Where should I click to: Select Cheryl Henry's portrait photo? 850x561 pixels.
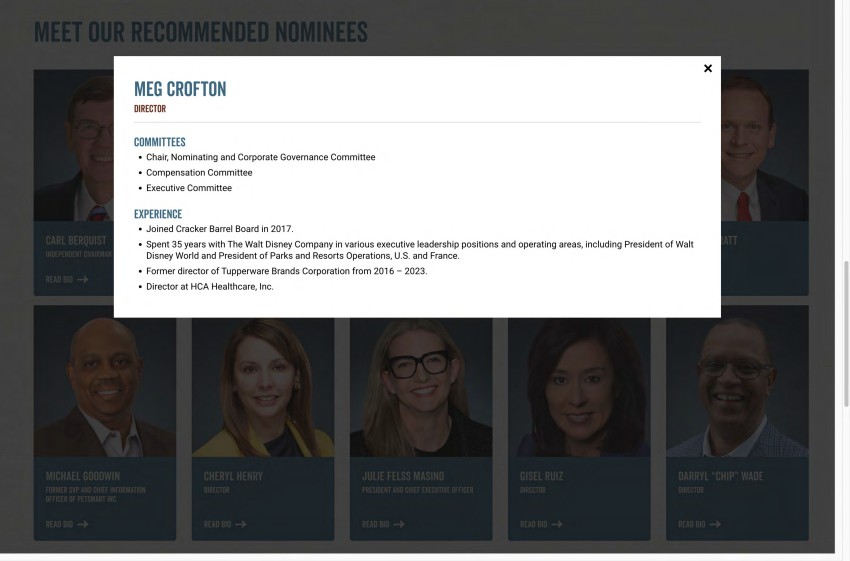[263, 387]
